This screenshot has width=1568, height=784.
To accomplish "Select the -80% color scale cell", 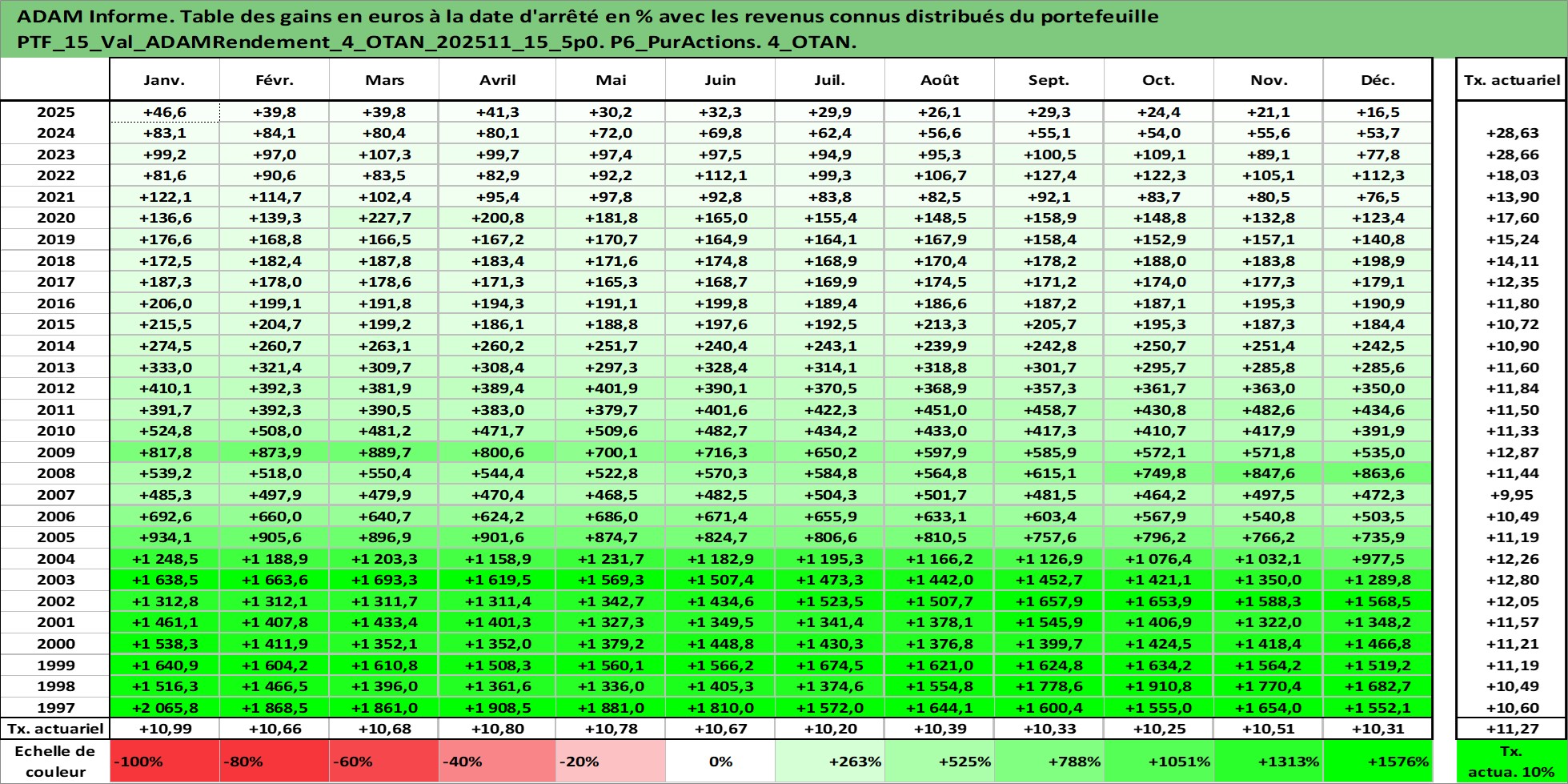I will click(x=274, y=762).
